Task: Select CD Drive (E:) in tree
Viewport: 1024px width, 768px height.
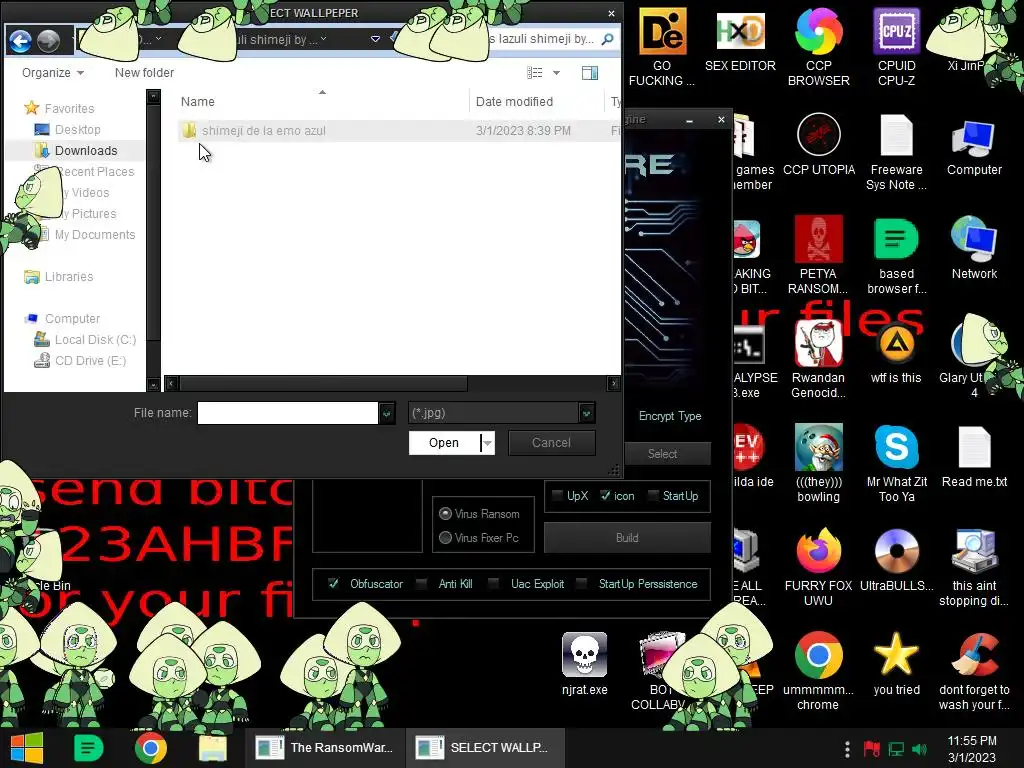Action: pyautogui.click(x=90, y=360)
